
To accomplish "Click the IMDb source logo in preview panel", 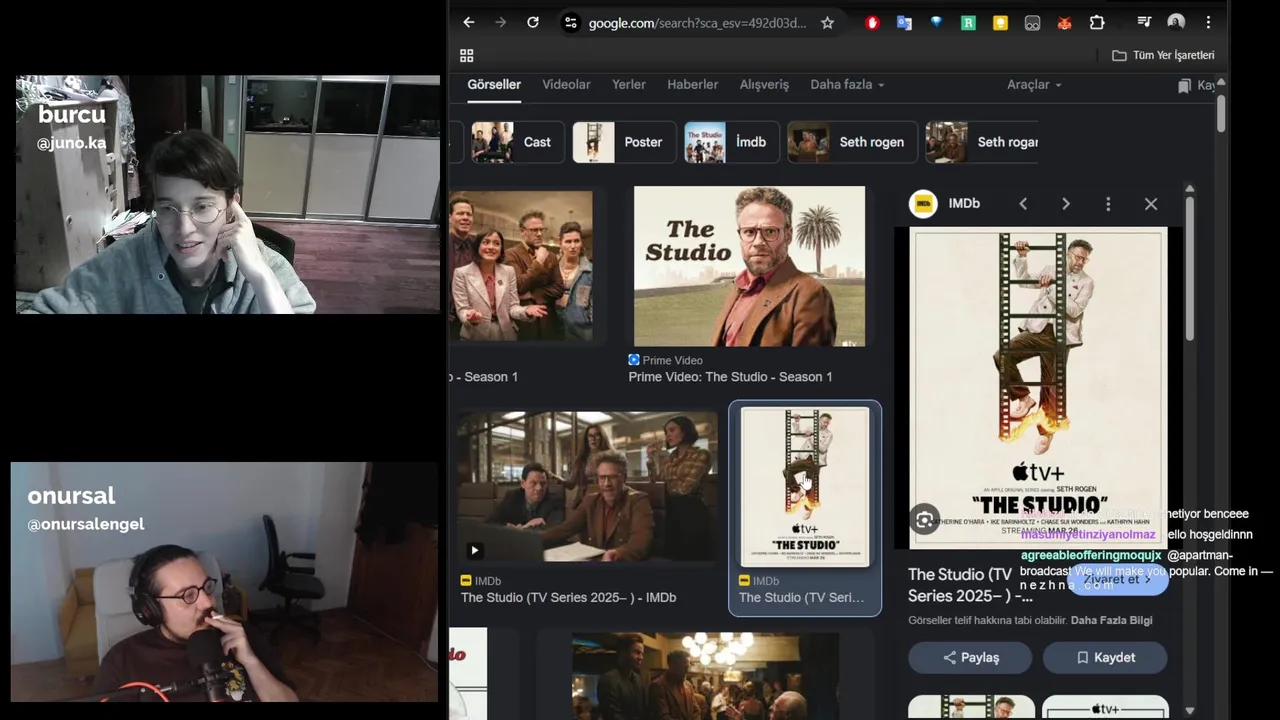I will (923, 204).
